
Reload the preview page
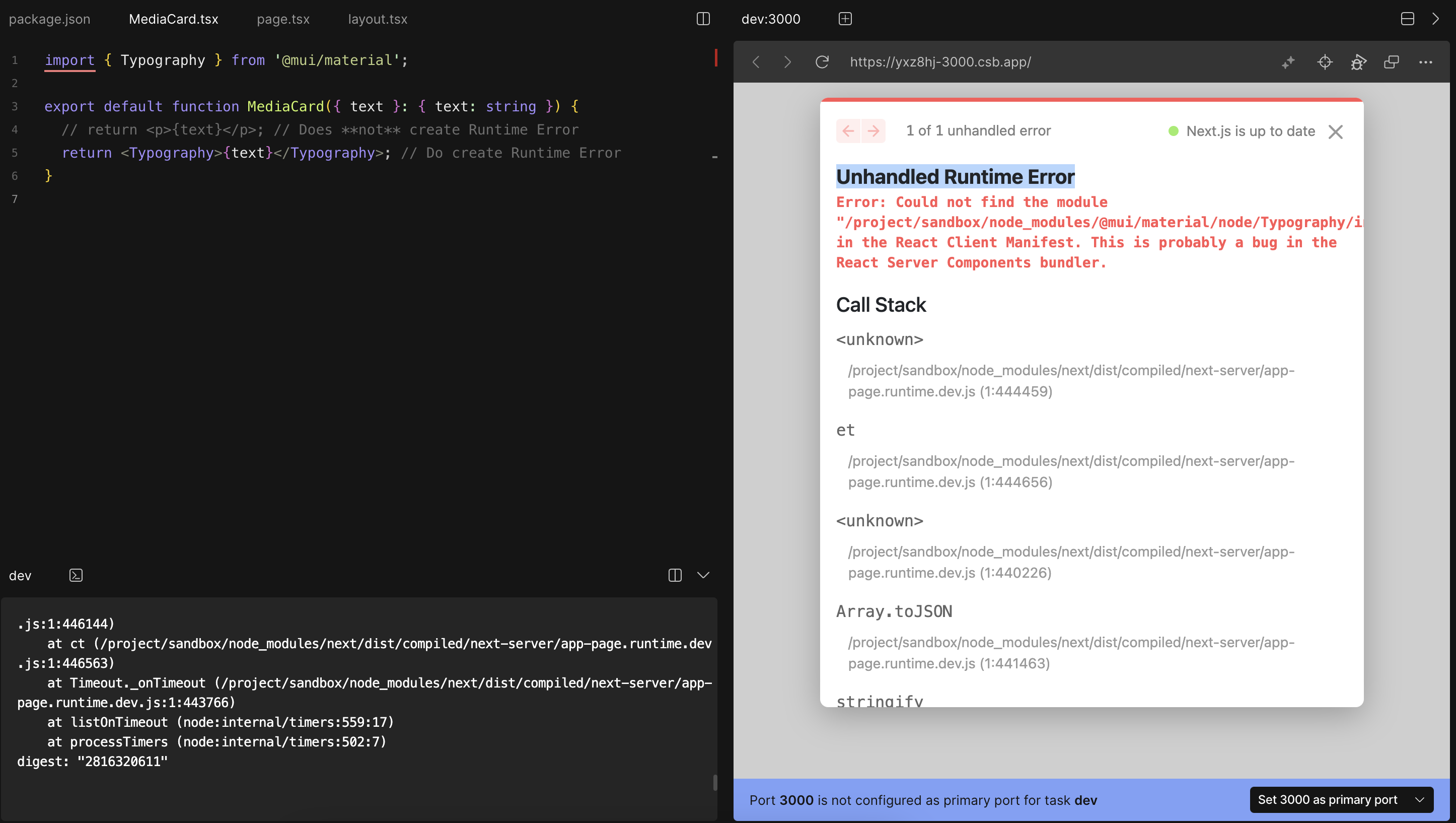coord(822,62)
